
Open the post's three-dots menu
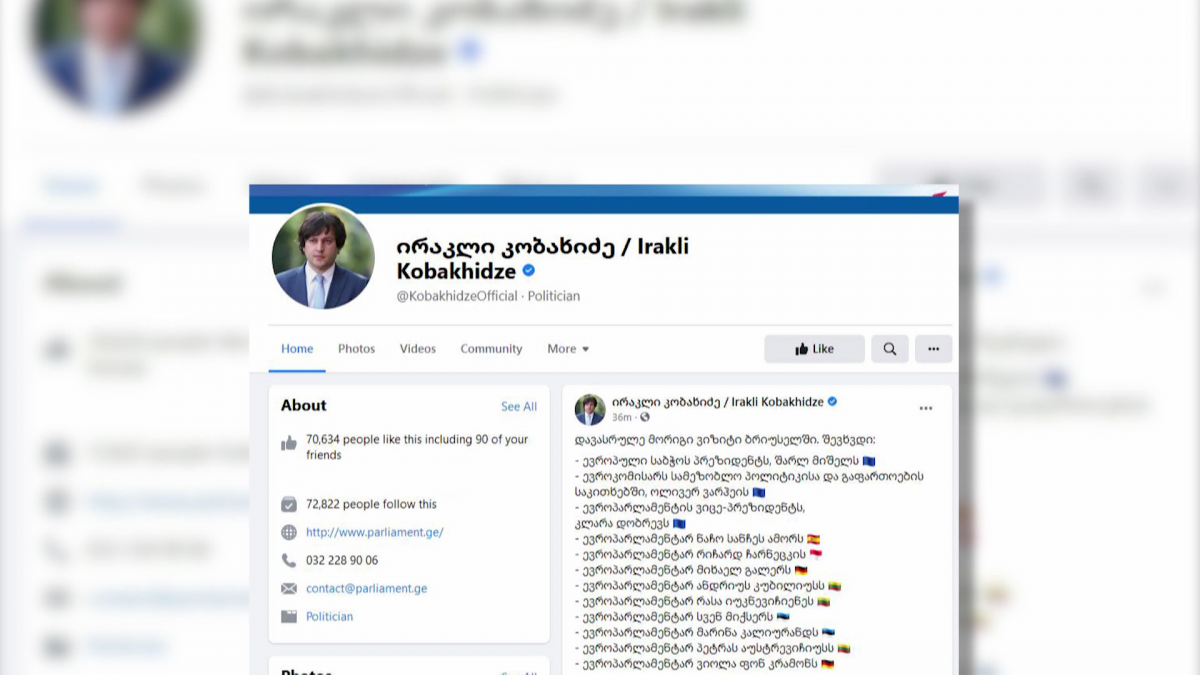point(926,408)
